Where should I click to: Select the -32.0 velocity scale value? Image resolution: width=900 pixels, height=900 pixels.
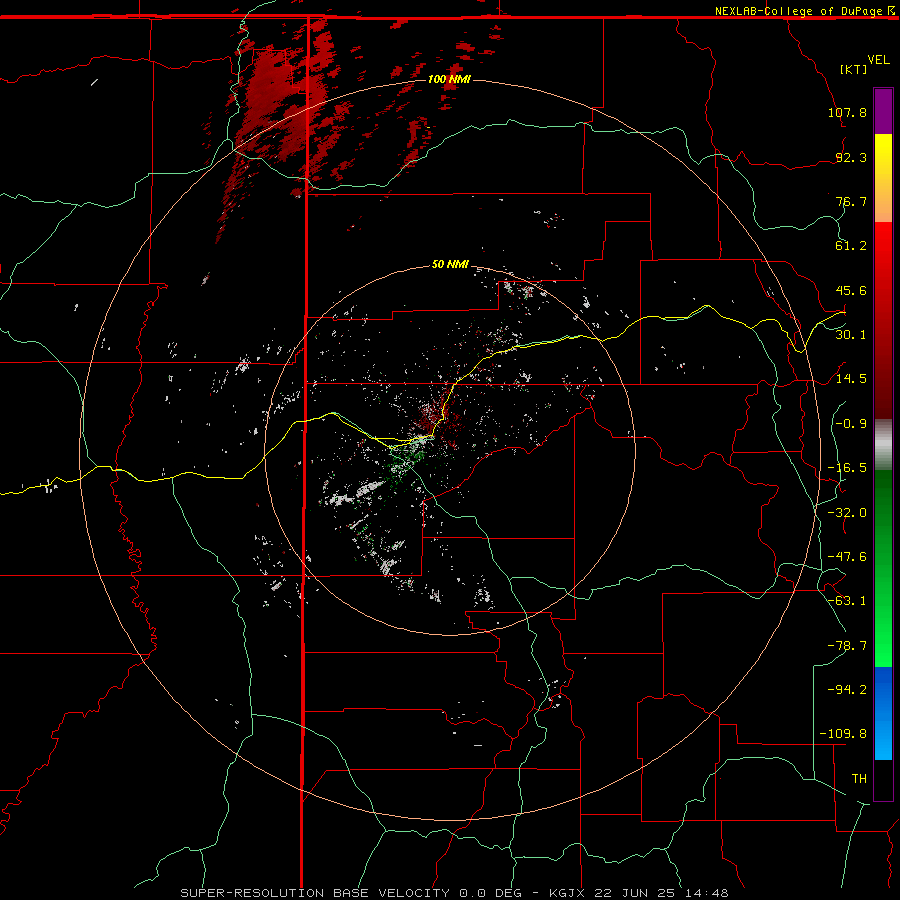pos(847,513)
